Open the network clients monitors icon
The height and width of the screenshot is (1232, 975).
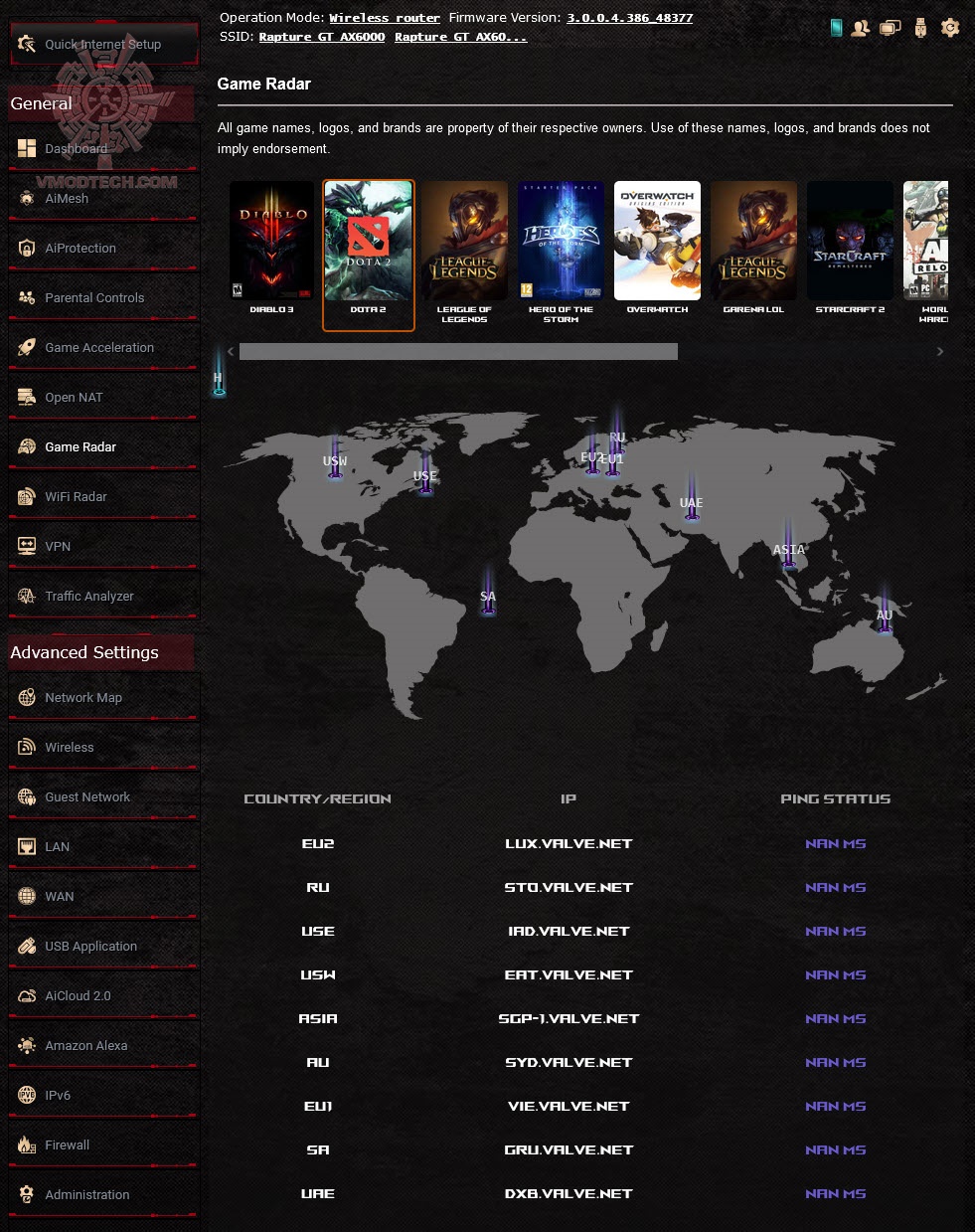(x=891, y=28)
